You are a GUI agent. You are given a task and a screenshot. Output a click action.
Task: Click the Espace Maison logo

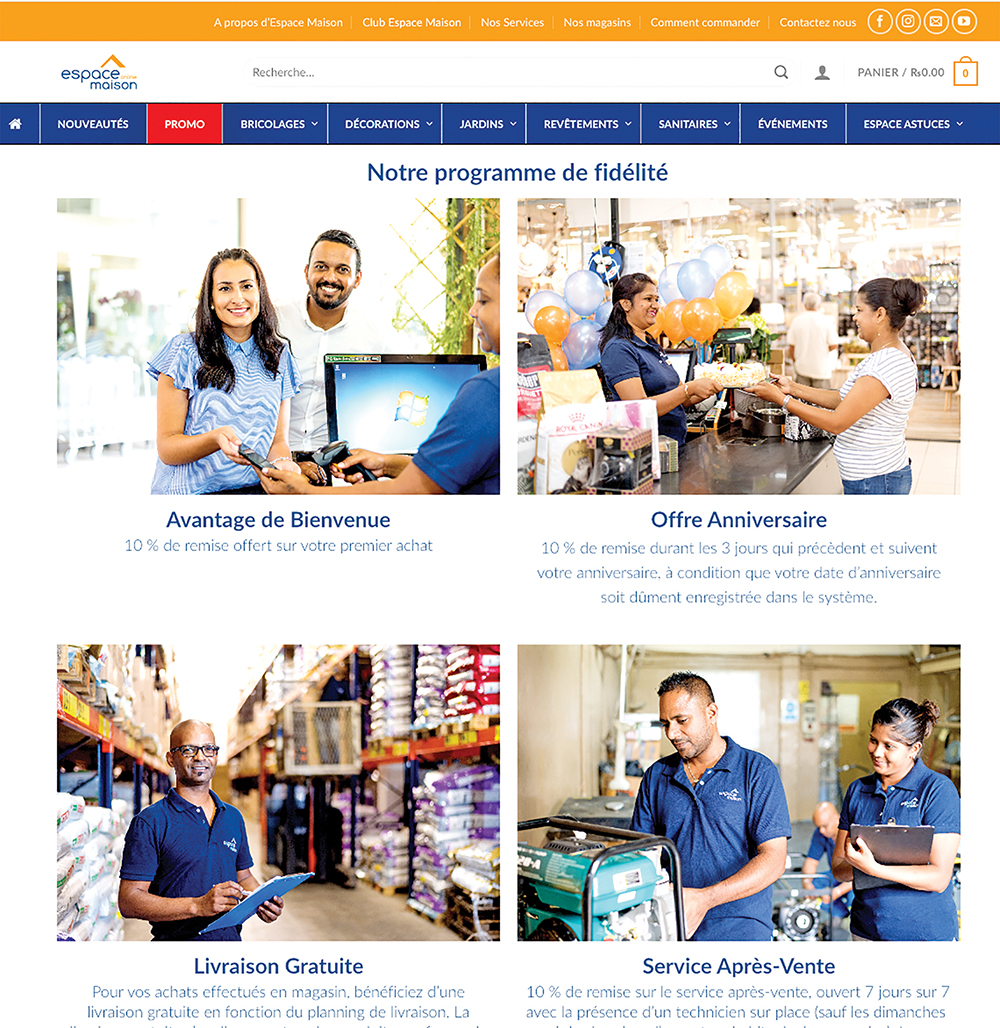[100, 72]
